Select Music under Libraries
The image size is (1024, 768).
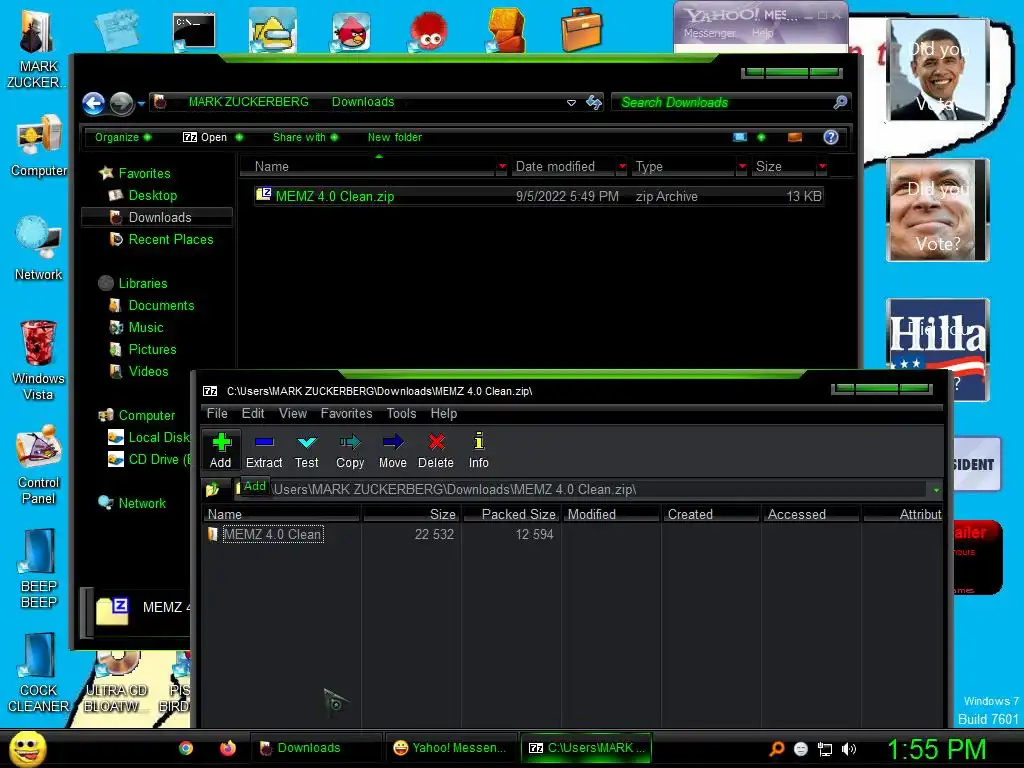coord(145,327)
